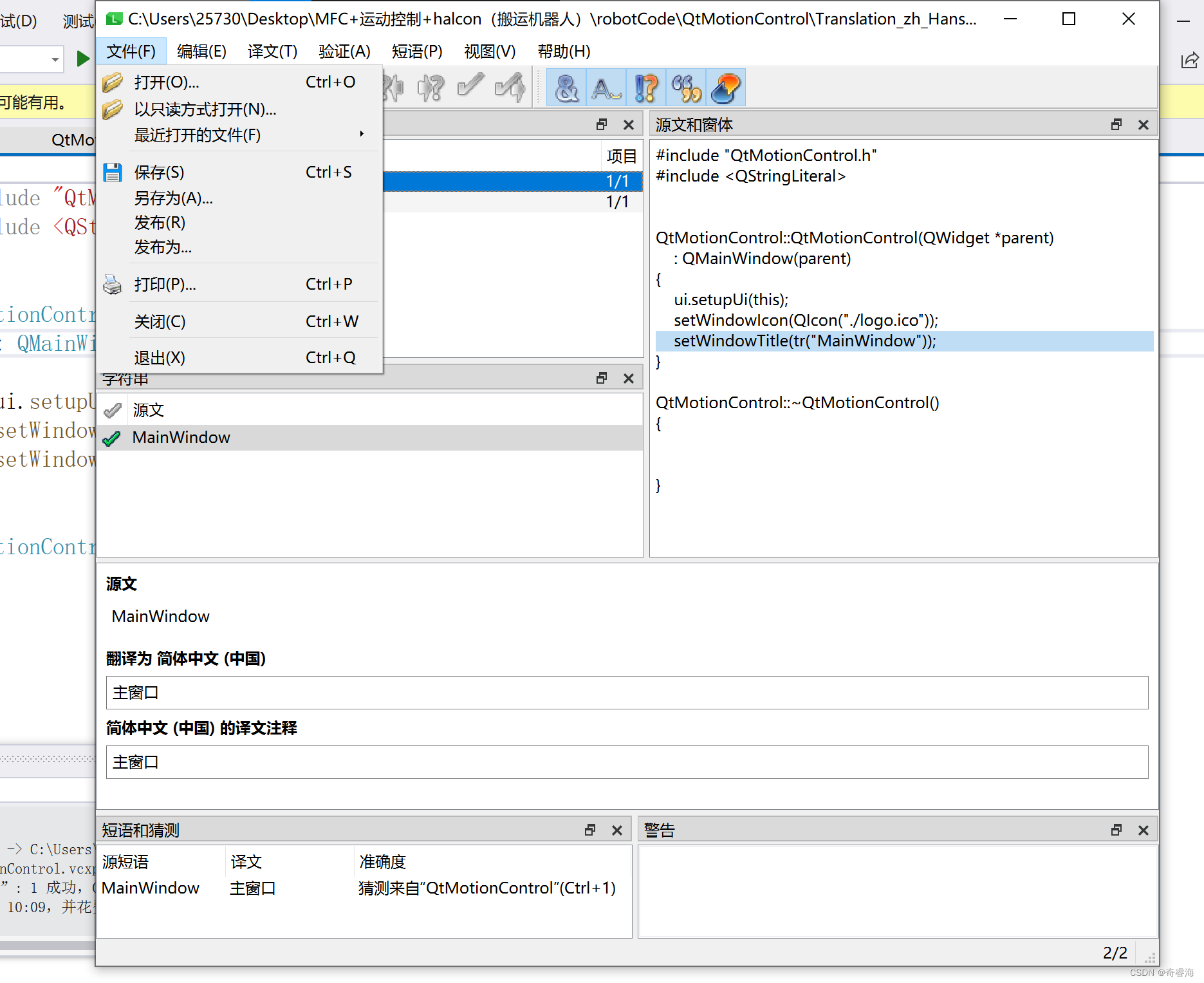Close the 警告 warnings panel

[x=1144, y=830]
